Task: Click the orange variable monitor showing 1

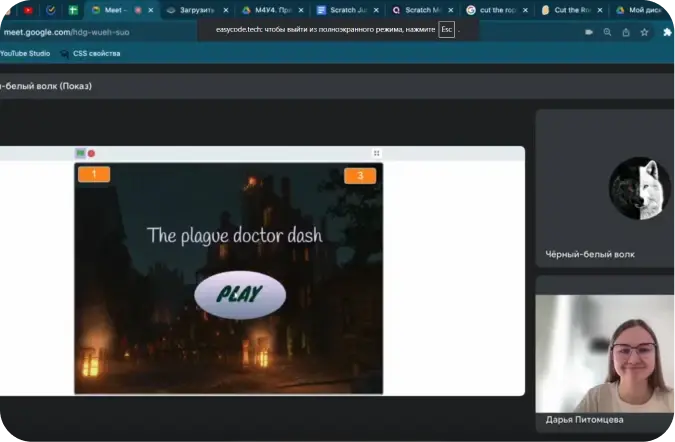Action: 94,174
